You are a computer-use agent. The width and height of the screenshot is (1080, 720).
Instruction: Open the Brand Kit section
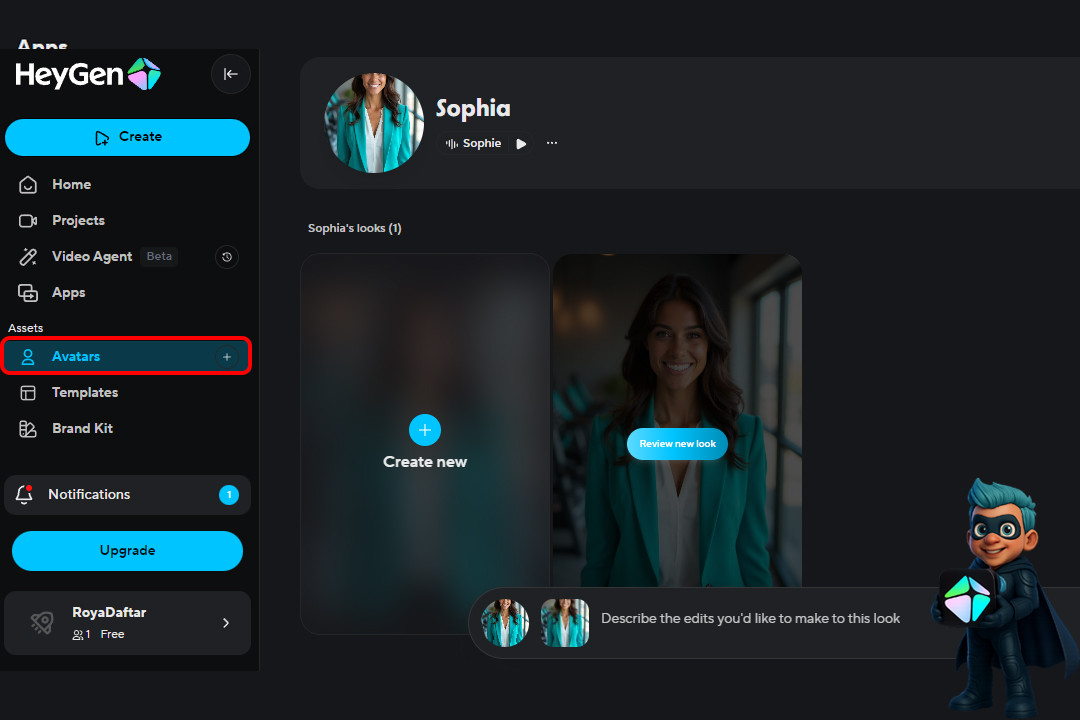81,428
